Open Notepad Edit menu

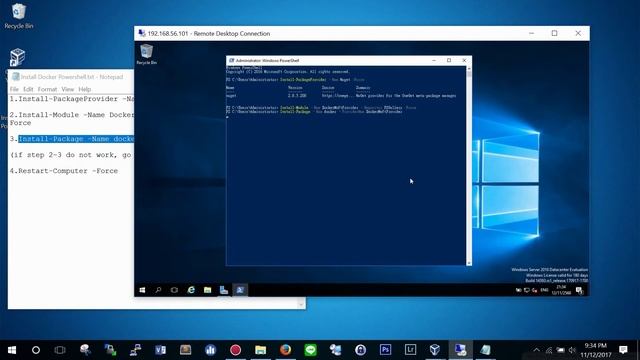coord(28,89)
